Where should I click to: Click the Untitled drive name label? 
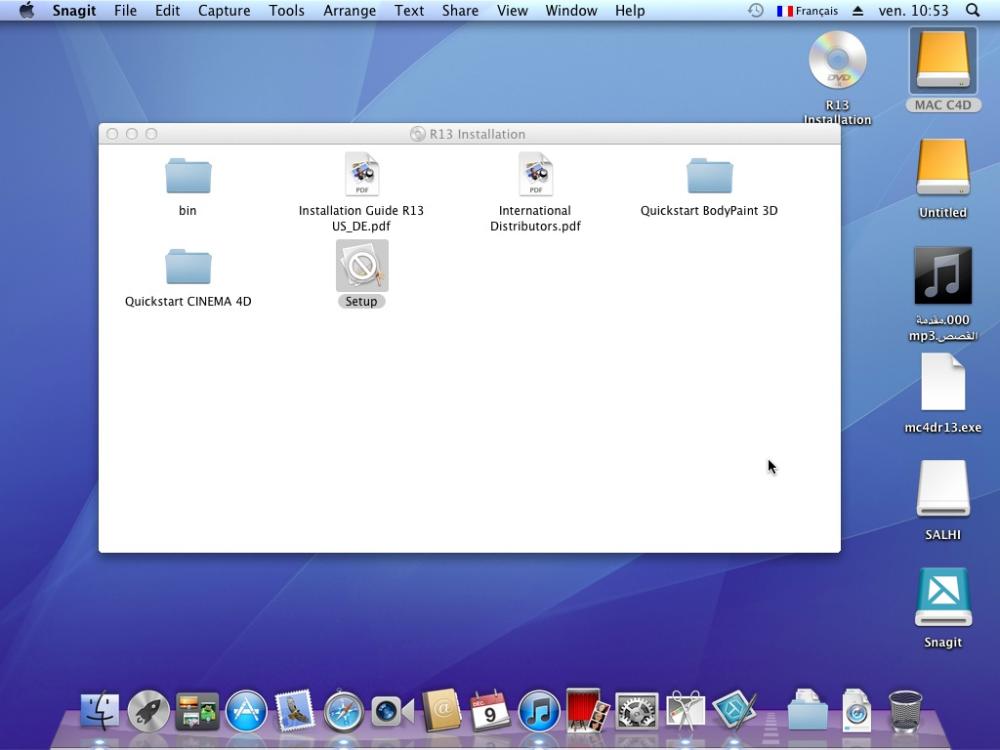(943, 212)
